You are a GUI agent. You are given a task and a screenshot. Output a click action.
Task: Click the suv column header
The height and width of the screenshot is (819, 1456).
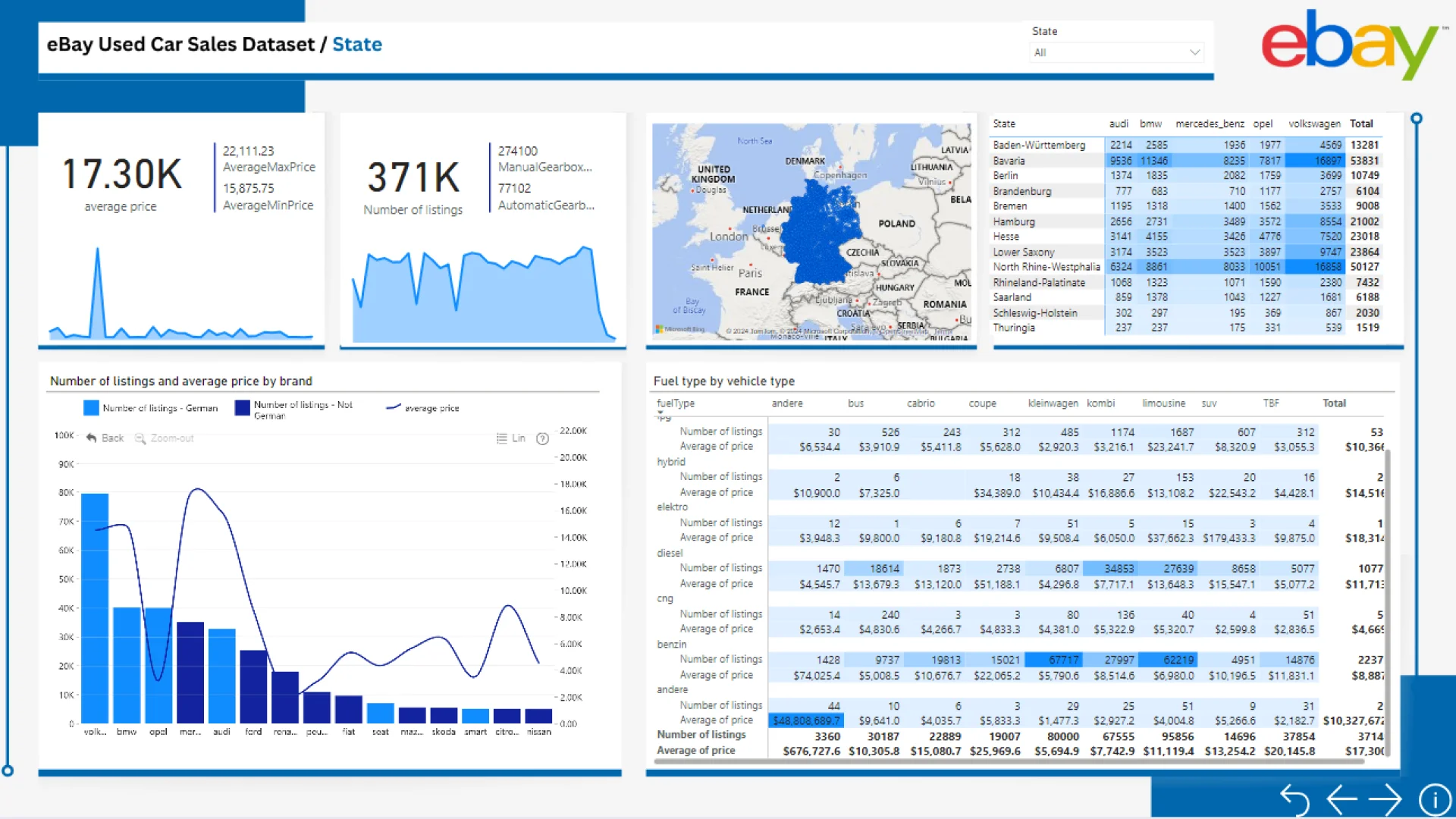(x=1209, y=403)
